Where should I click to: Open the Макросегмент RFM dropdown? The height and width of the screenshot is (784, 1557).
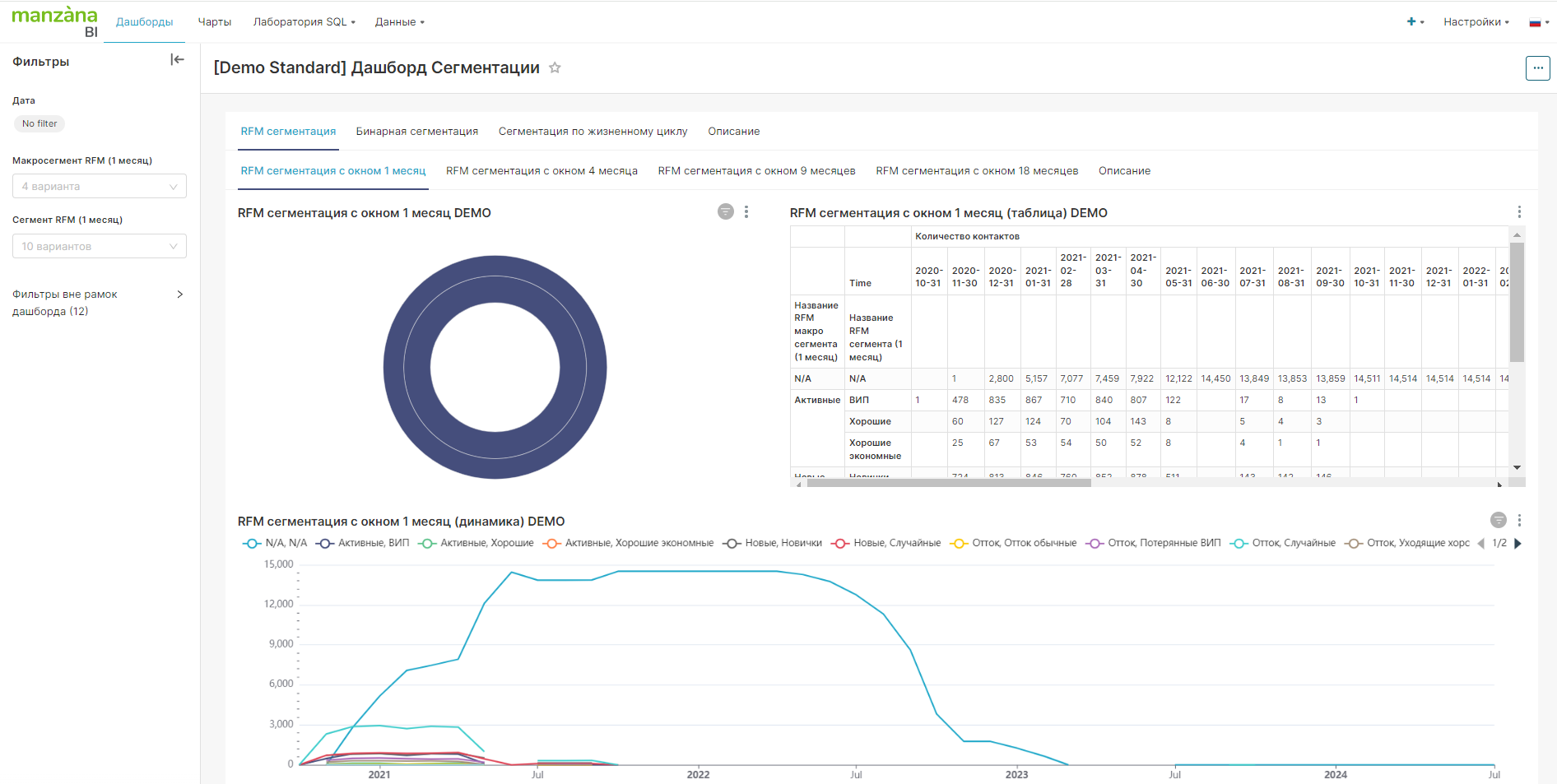[x=99, y=187]
